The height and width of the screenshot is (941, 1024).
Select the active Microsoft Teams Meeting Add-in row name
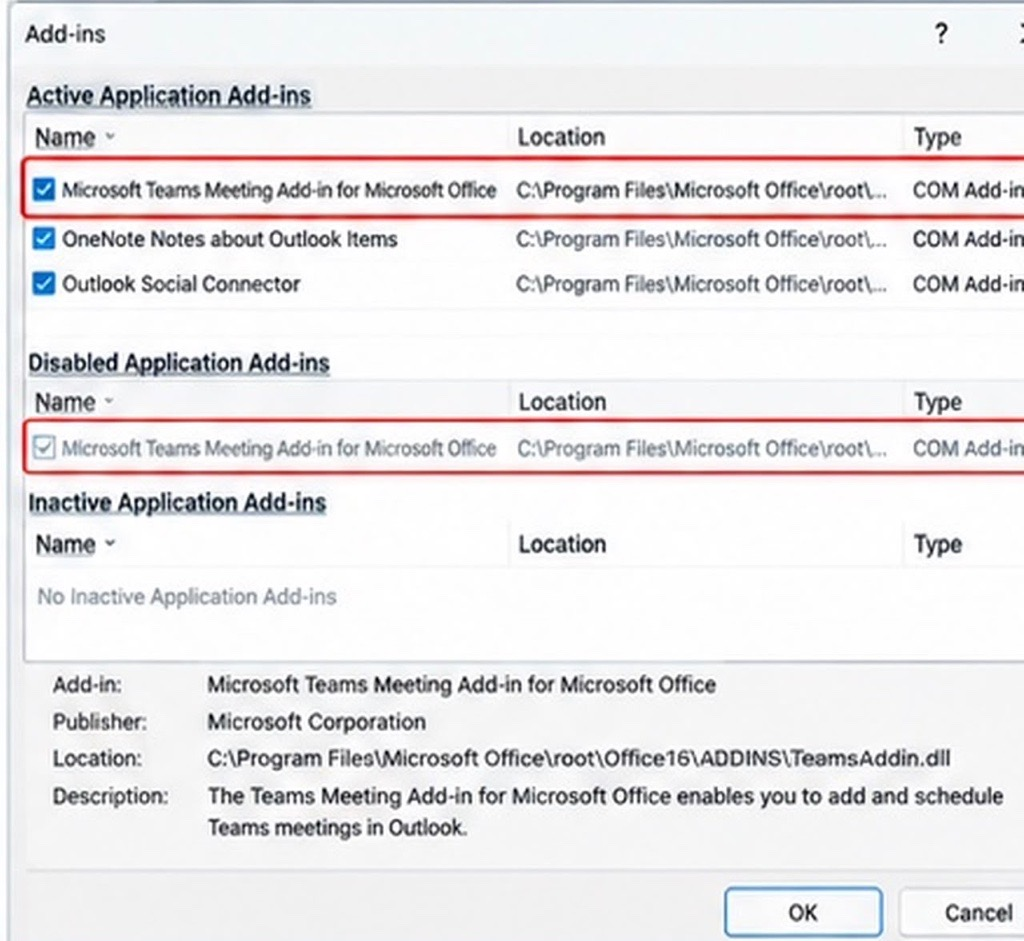[x=280, y=190]
